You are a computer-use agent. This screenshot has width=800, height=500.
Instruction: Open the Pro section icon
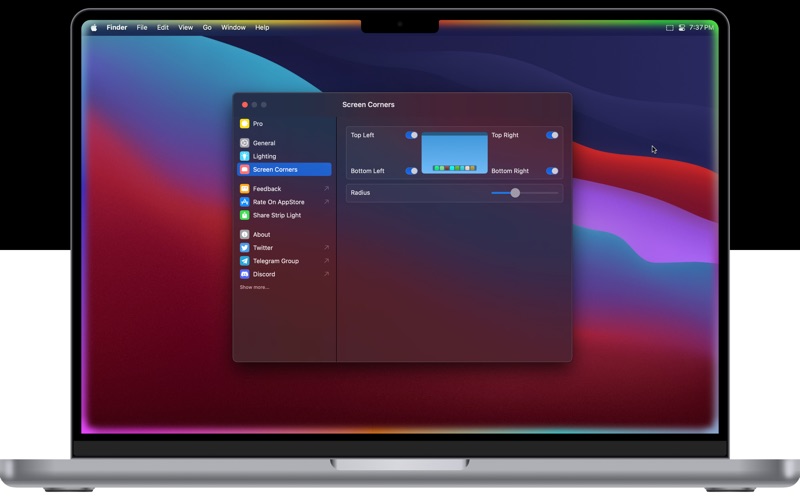244,124
